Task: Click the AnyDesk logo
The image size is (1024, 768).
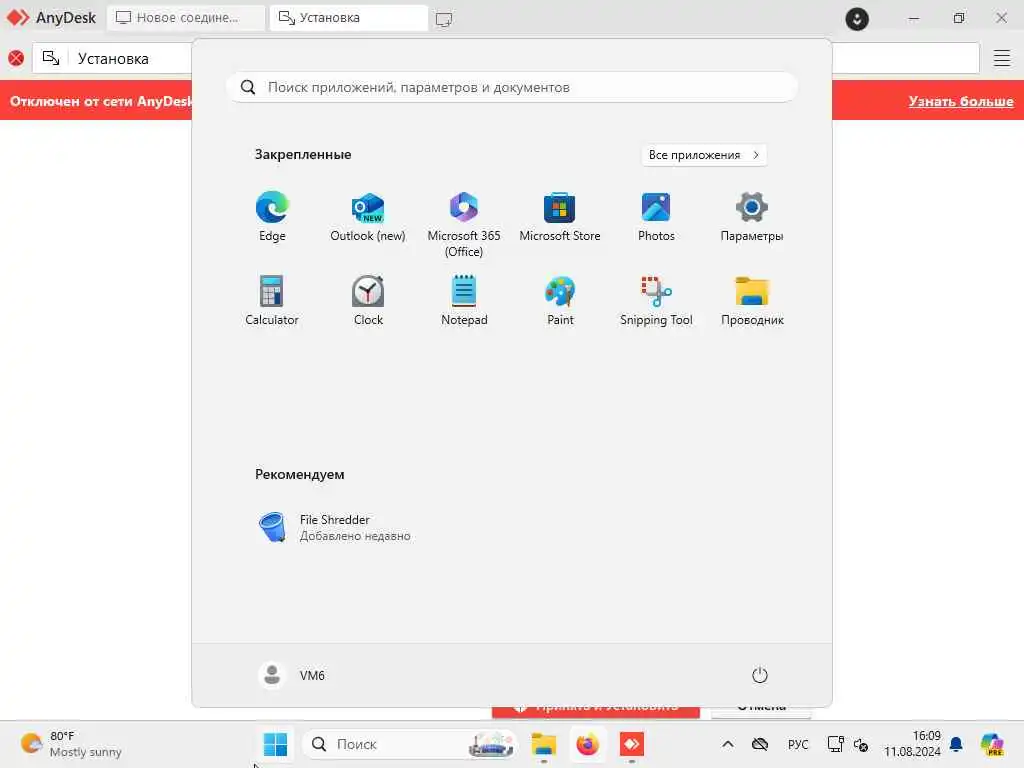Action: [x=51, y=18]
